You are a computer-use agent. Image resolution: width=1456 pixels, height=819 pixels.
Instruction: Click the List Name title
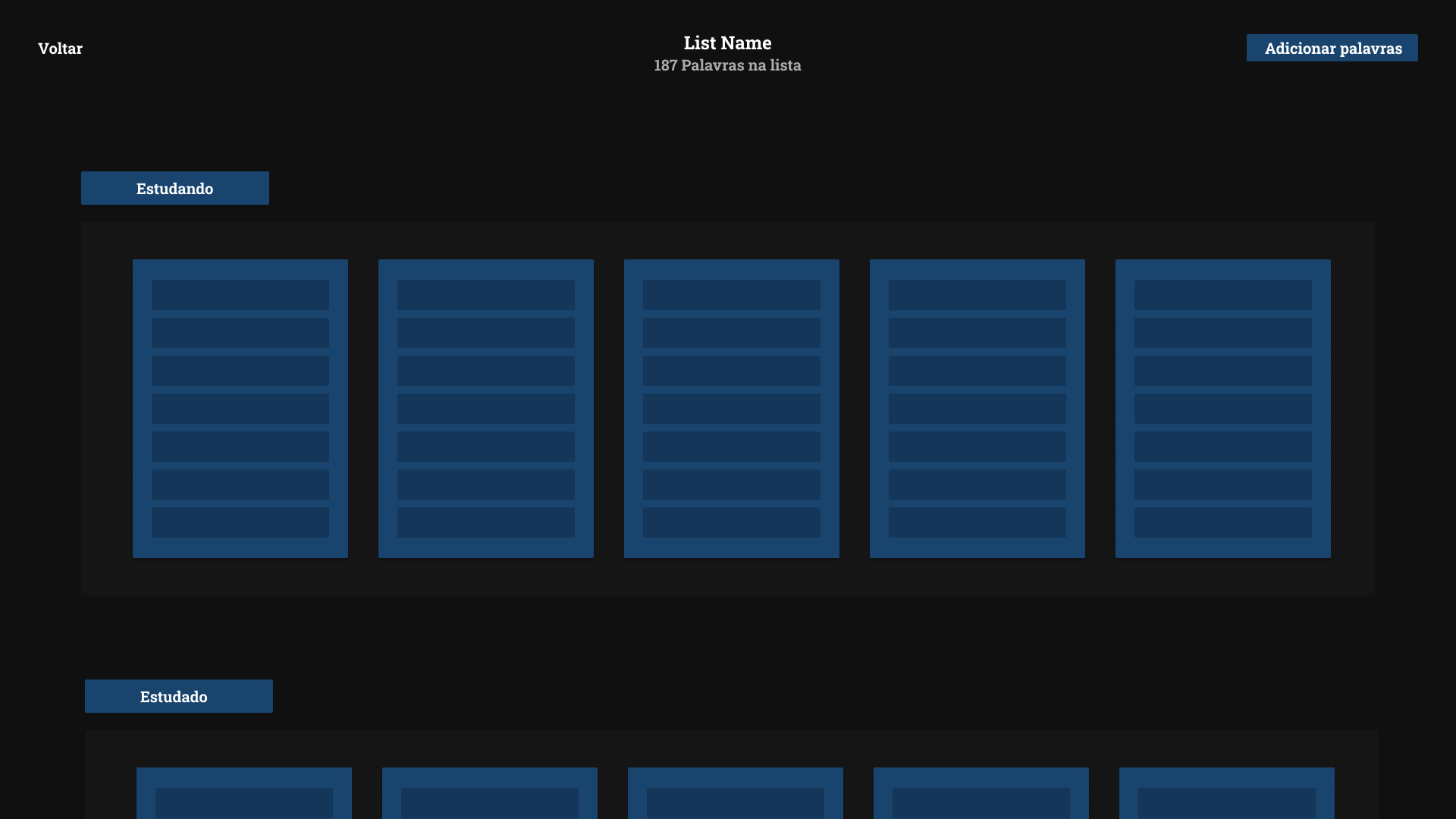pos(727,42)
